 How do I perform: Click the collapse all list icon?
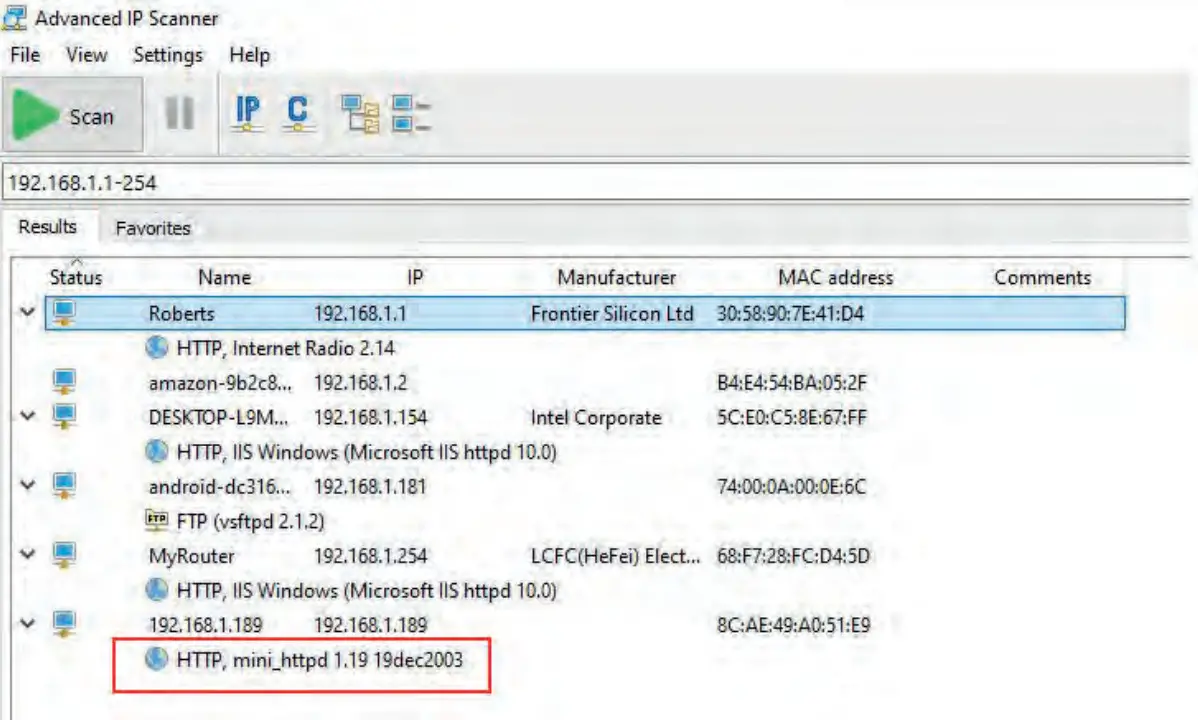click(x=411, y=114)
